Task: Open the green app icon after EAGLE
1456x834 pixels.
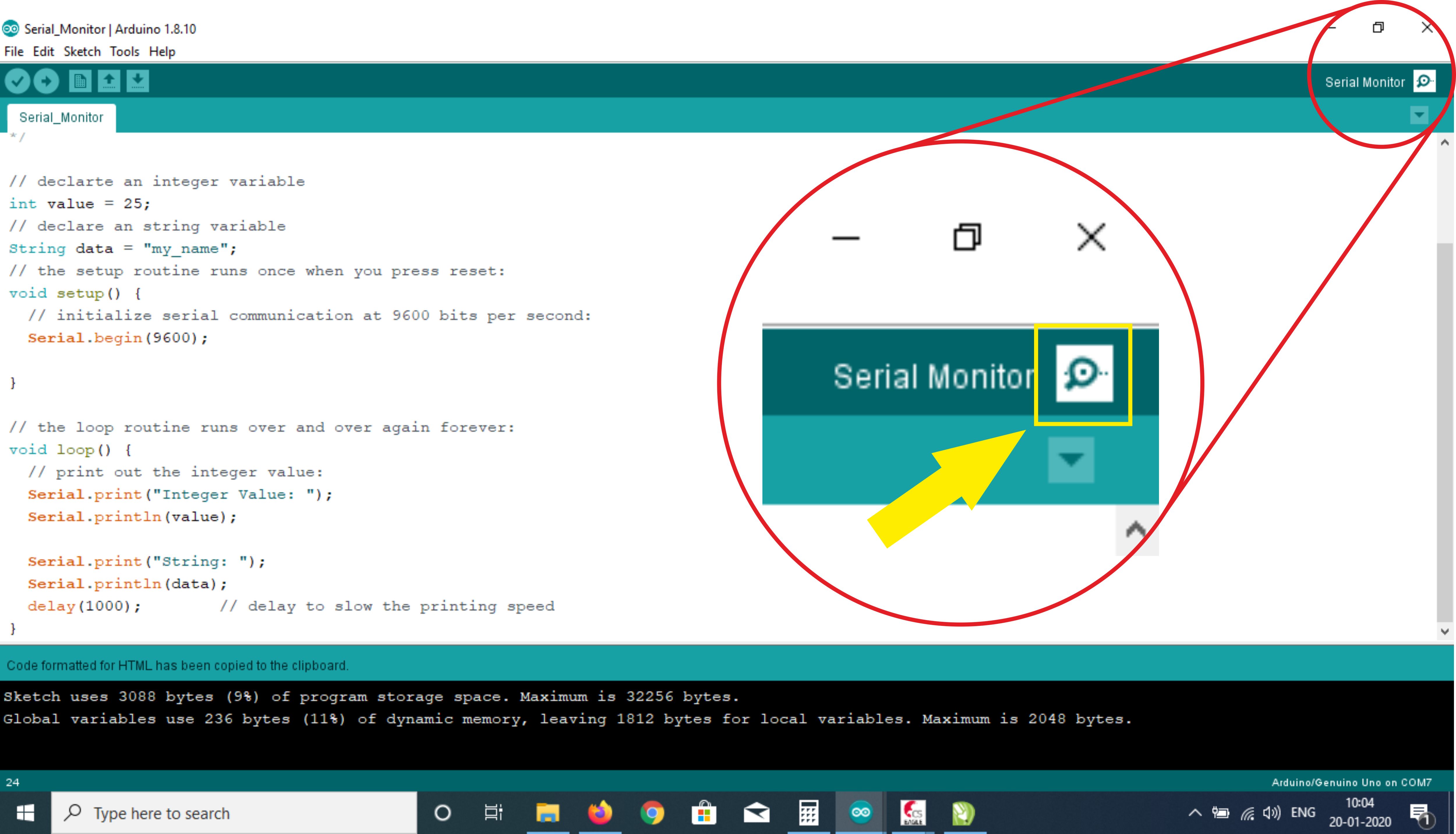Action: (963, 813)
